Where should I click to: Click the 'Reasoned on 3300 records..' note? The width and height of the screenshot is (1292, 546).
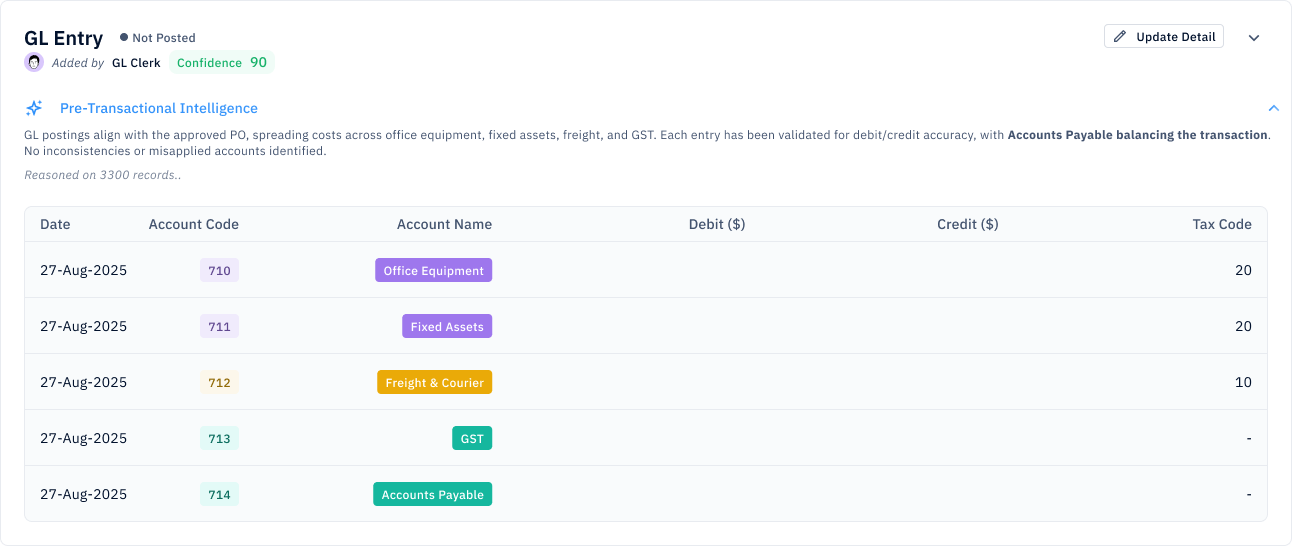pyautogui.click(x=103, y=175)
